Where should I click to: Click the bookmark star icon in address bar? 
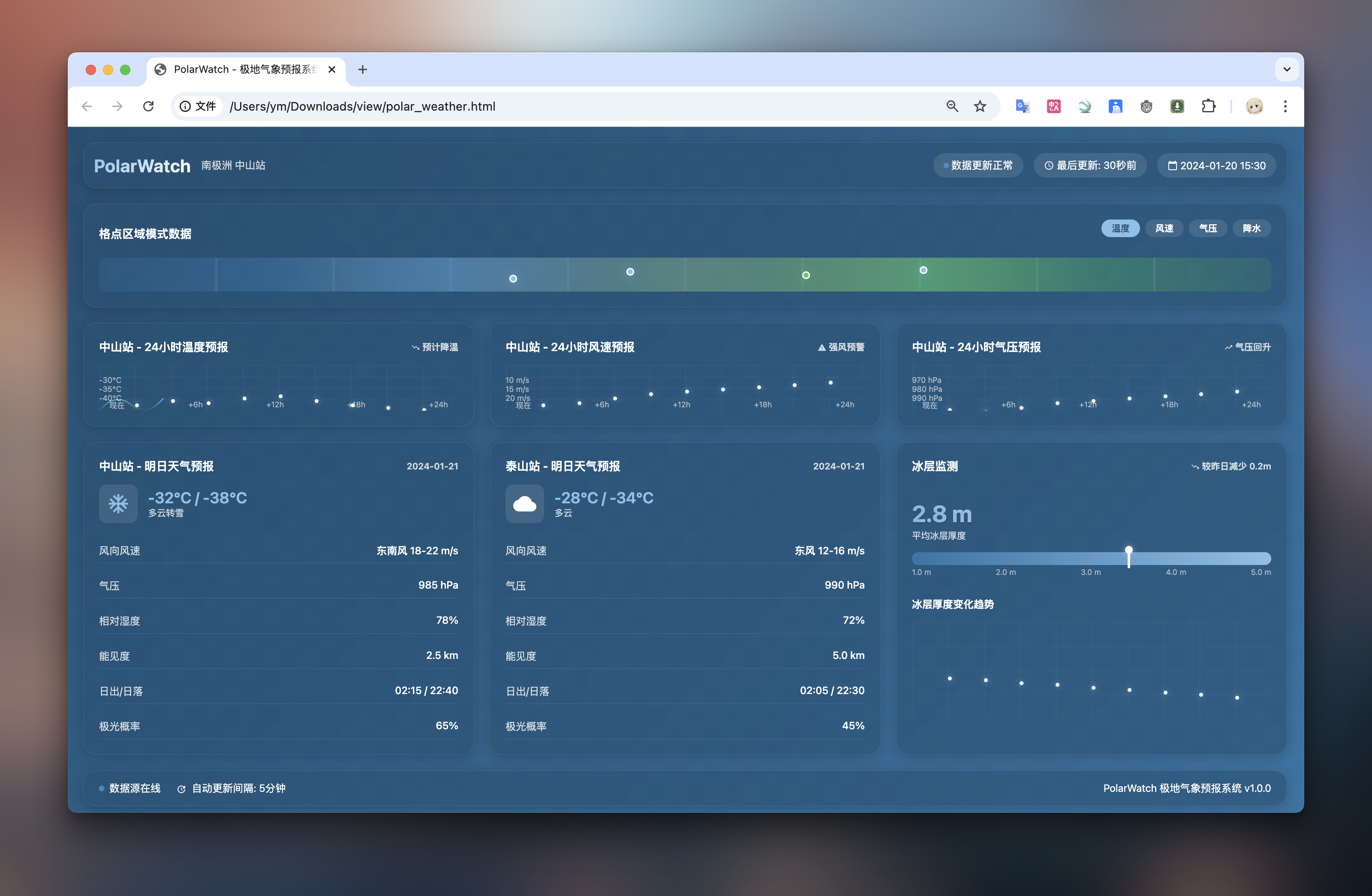click(980, 106)
